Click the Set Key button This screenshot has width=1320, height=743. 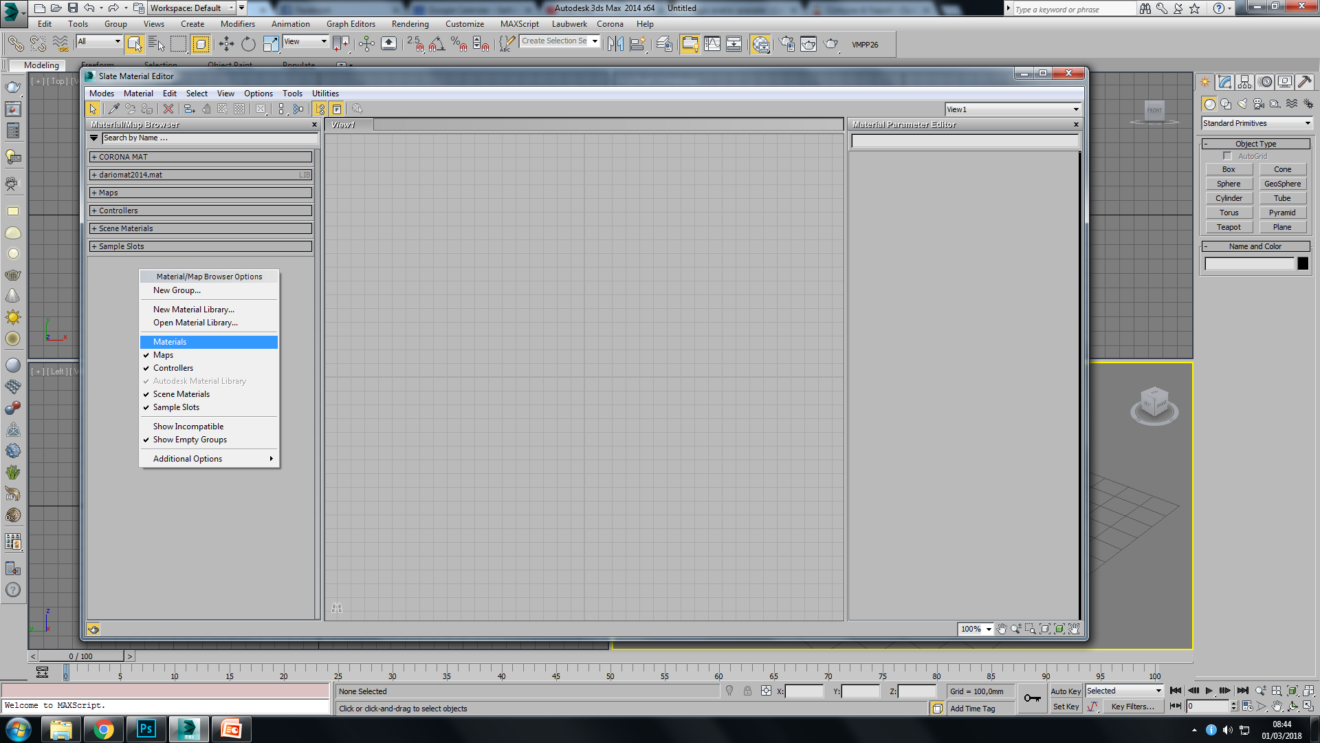point(1066,706)
